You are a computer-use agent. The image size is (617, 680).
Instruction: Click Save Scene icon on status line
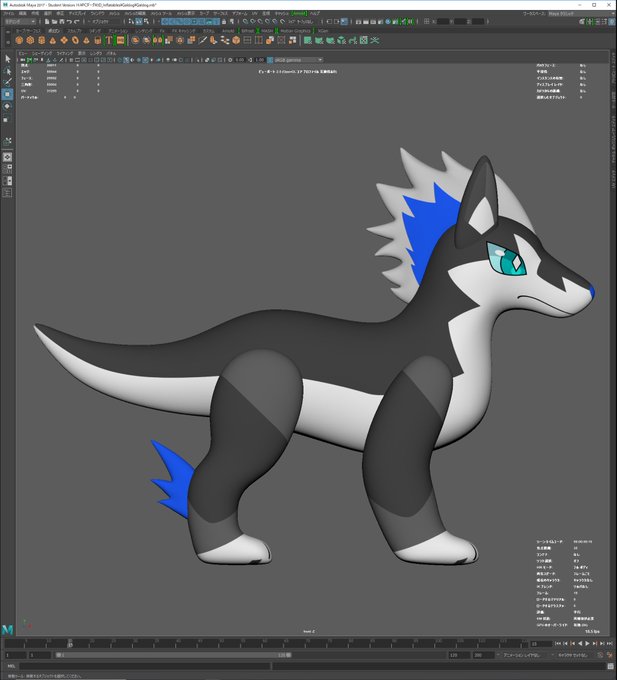[x=62, y=21]
